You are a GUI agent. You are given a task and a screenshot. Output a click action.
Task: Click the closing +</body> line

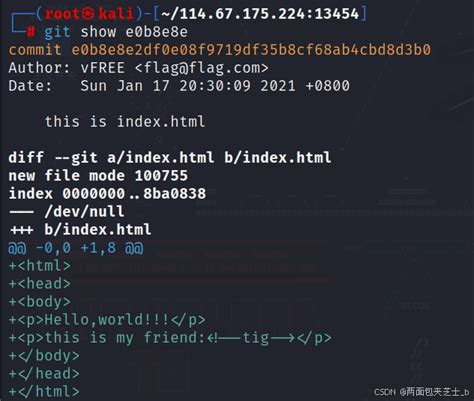tap(44, 356)
